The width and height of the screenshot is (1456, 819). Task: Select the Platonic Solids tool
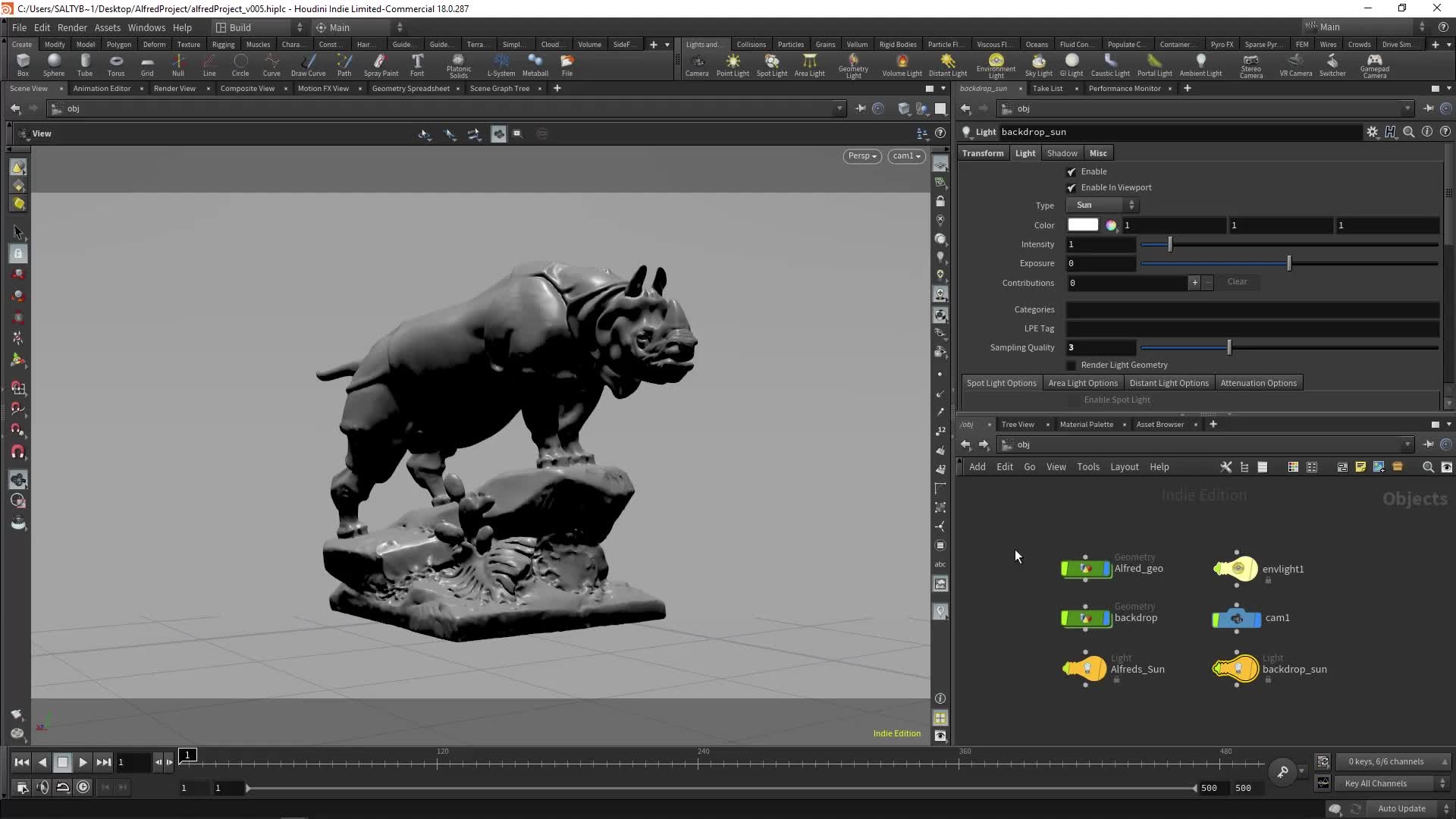(458, 66)
